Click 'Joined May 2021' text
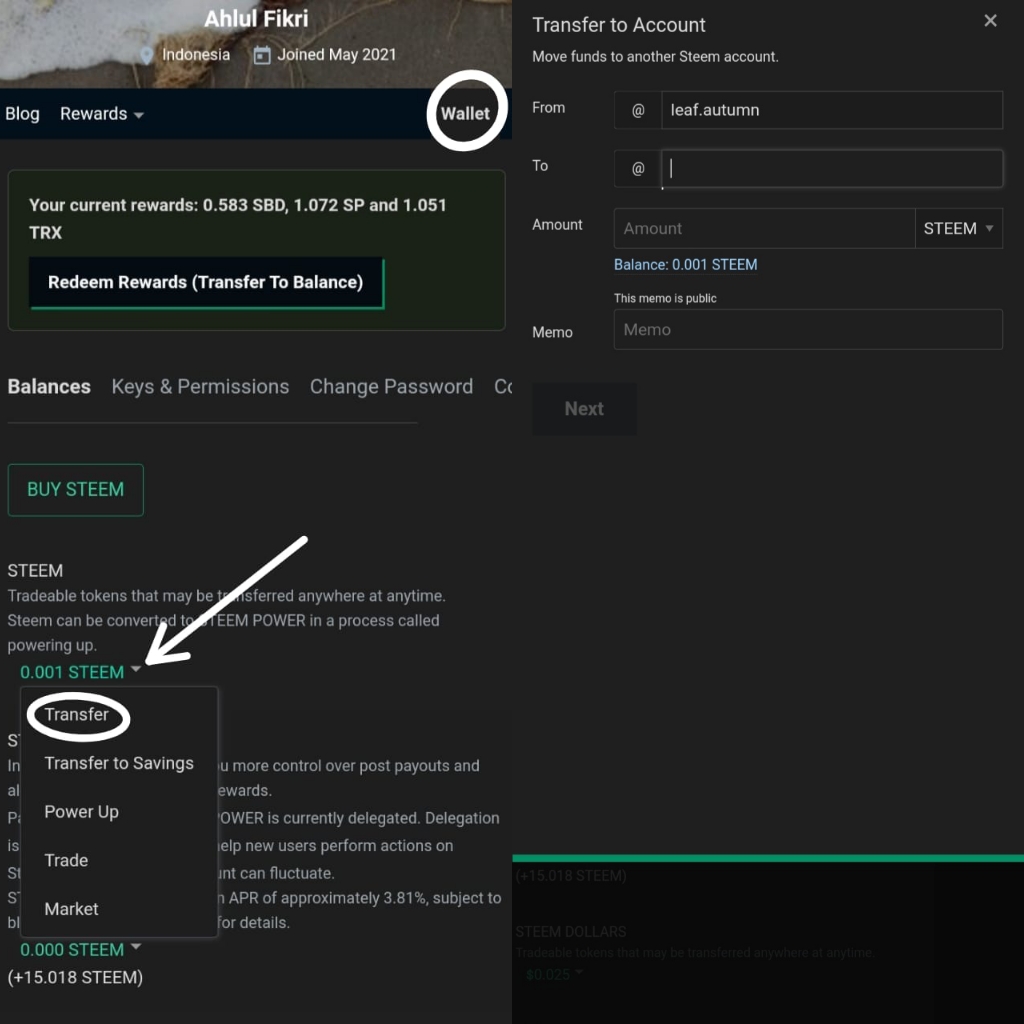This screenshot has width=1024, height=1024. pyautogui.click(x=336, y=55)
